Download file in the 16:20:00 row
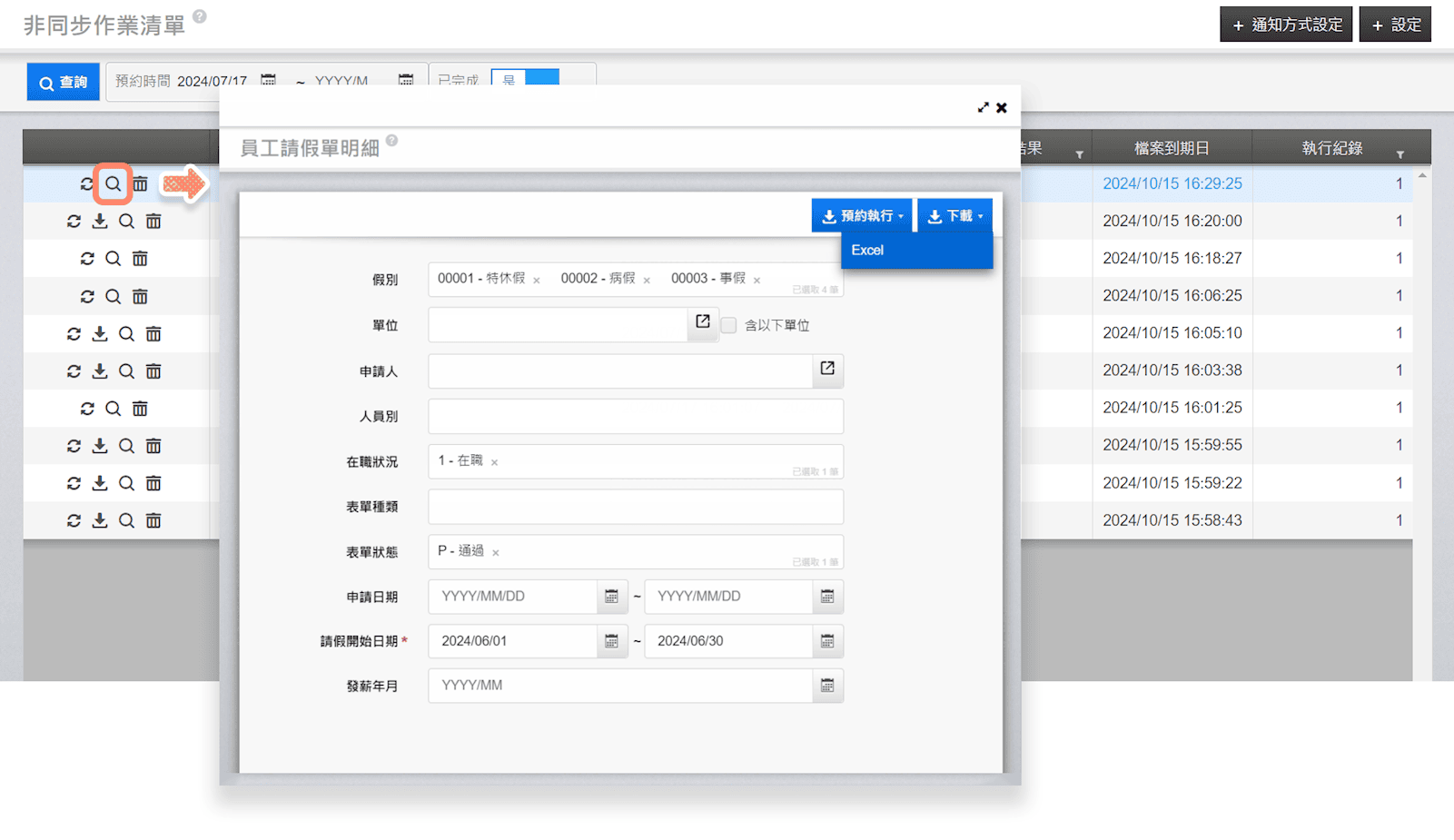 click(100, 222)
